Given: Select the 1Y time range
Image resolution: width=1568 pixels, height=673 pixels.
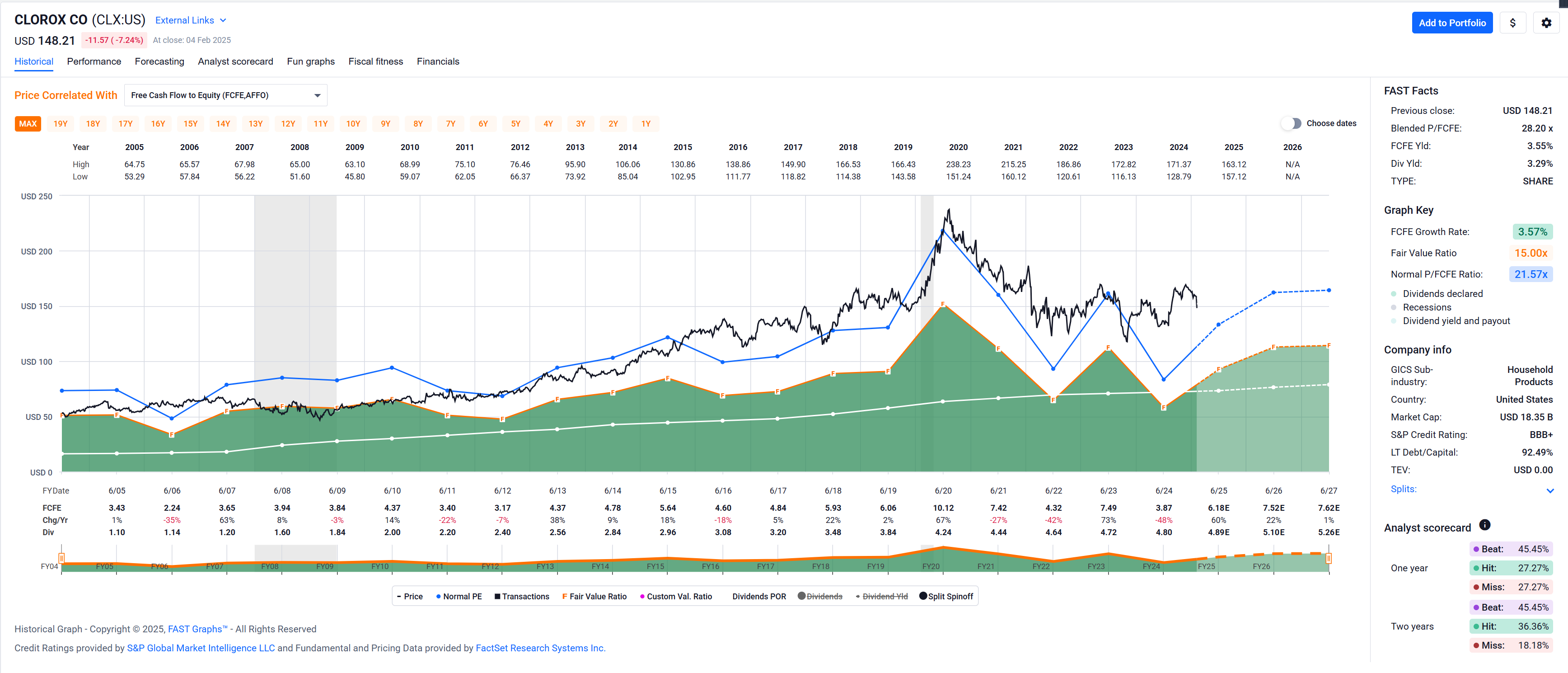Looking at the screenshot, I should pyautogui.click(x=646, y=124).
